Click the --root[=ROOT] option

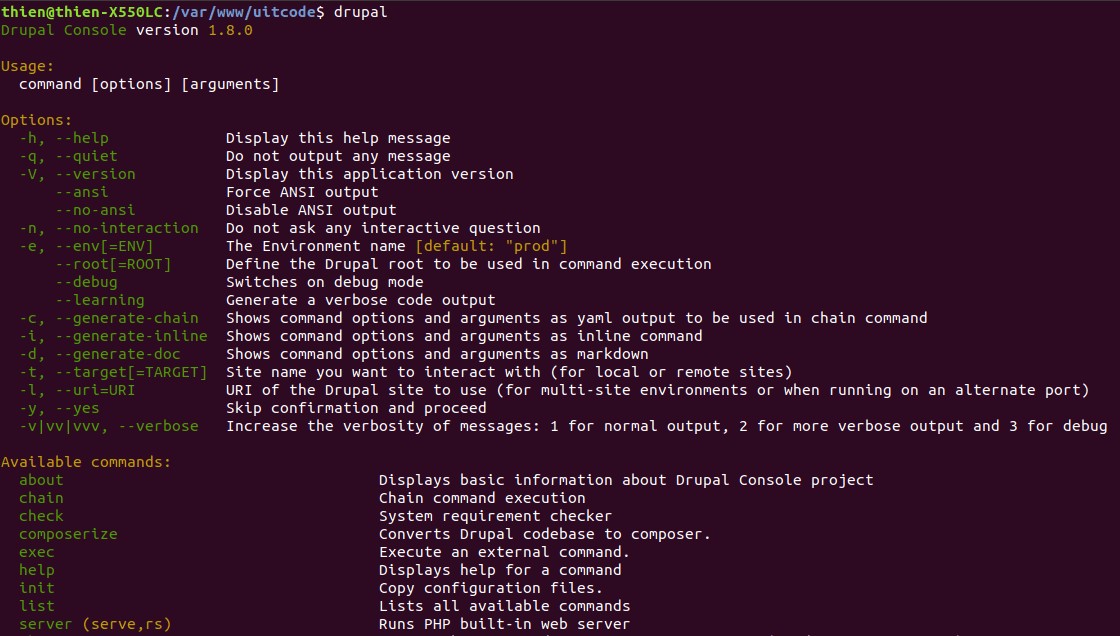pos(114,264)
